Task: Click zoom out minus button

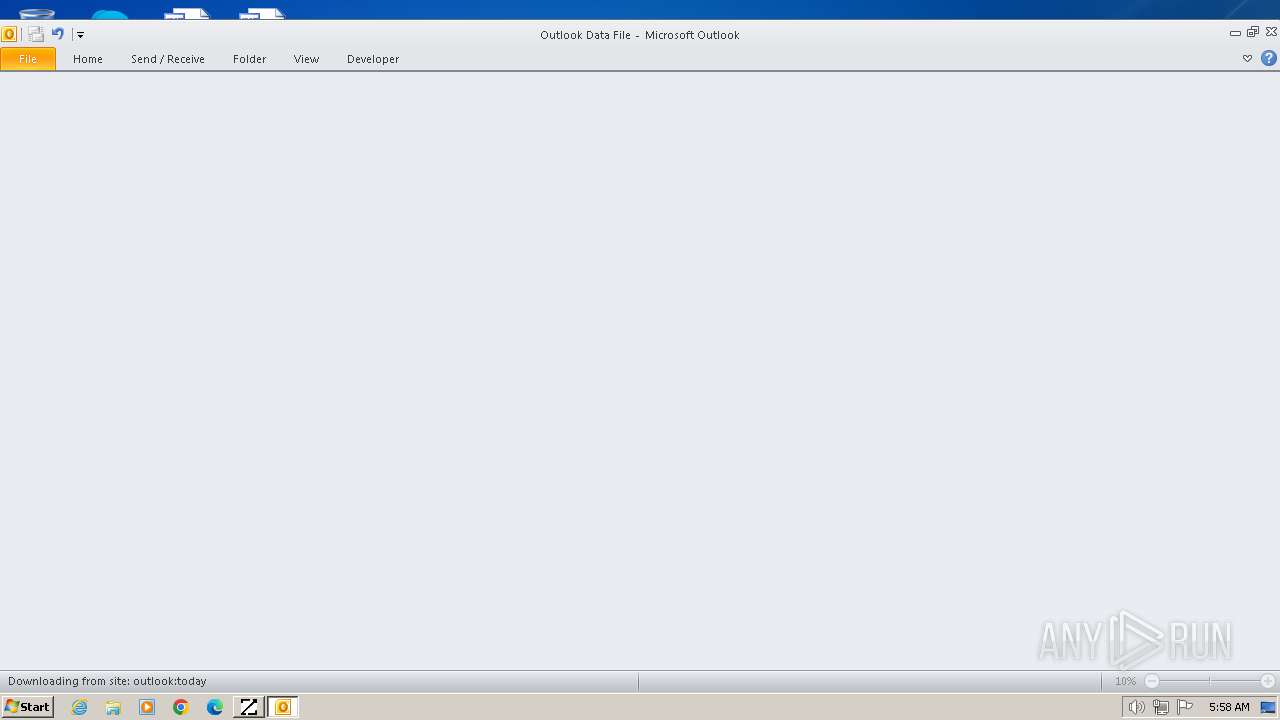Action: click(x=1152, y=681)
